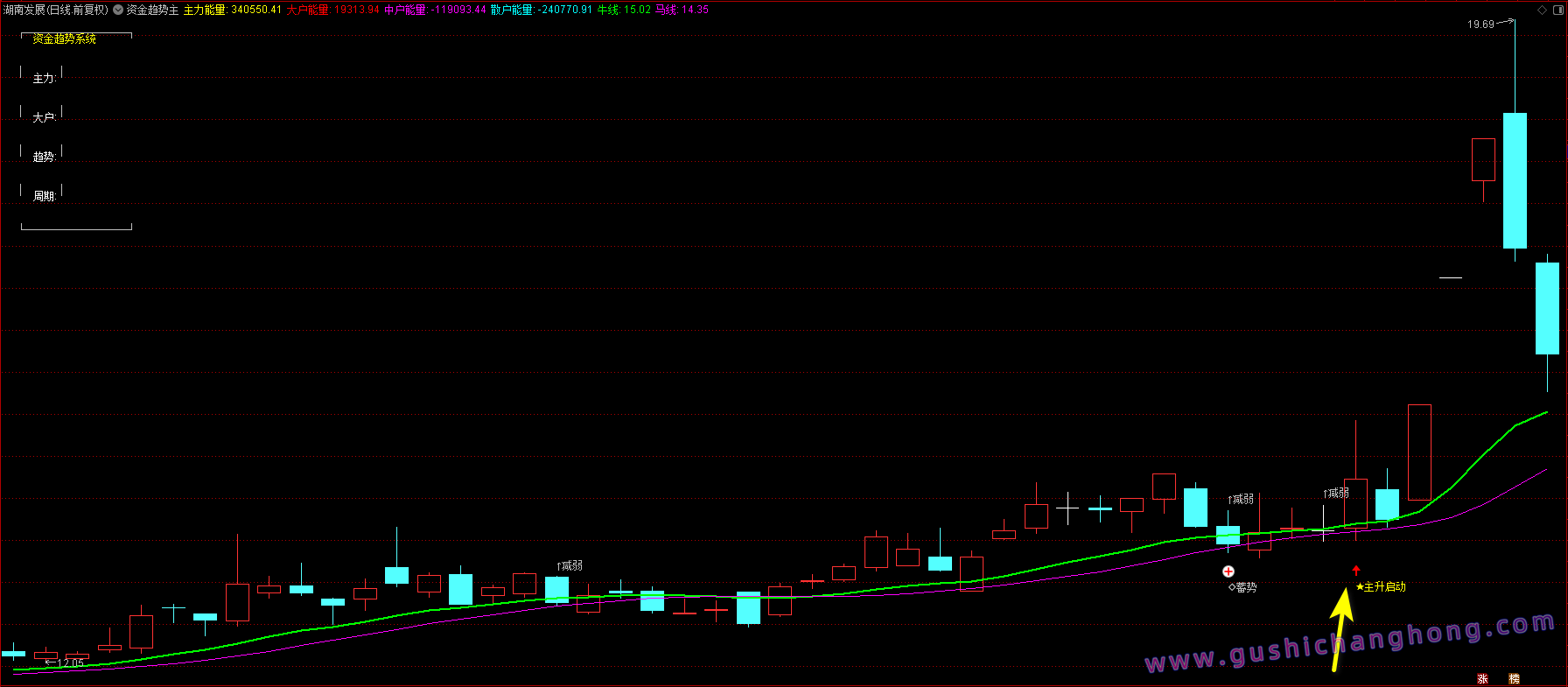Select the 资金趋势主 indicator name
1568x687 pixels.
click(152, 11)
